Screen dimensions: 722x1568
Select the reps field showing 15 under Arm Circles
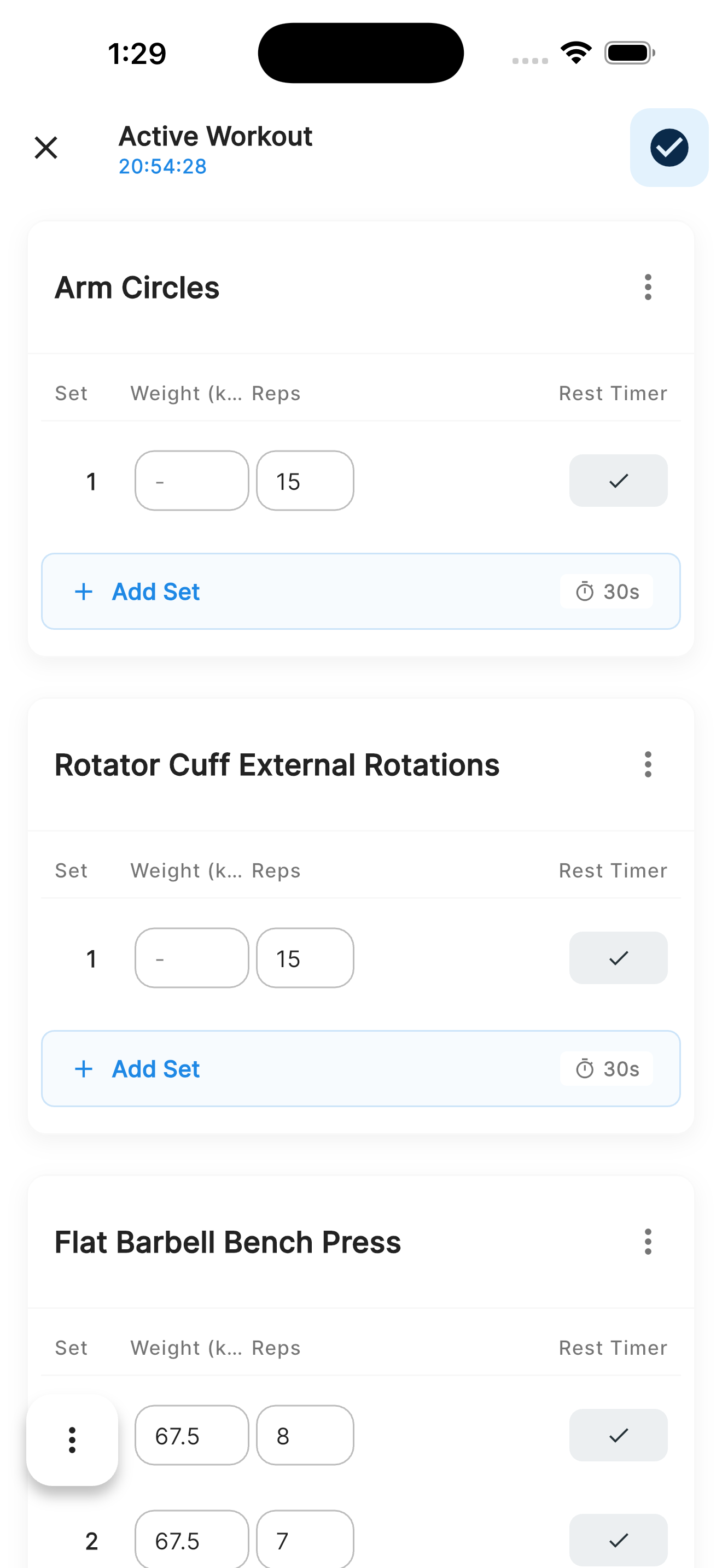point(304,480)
